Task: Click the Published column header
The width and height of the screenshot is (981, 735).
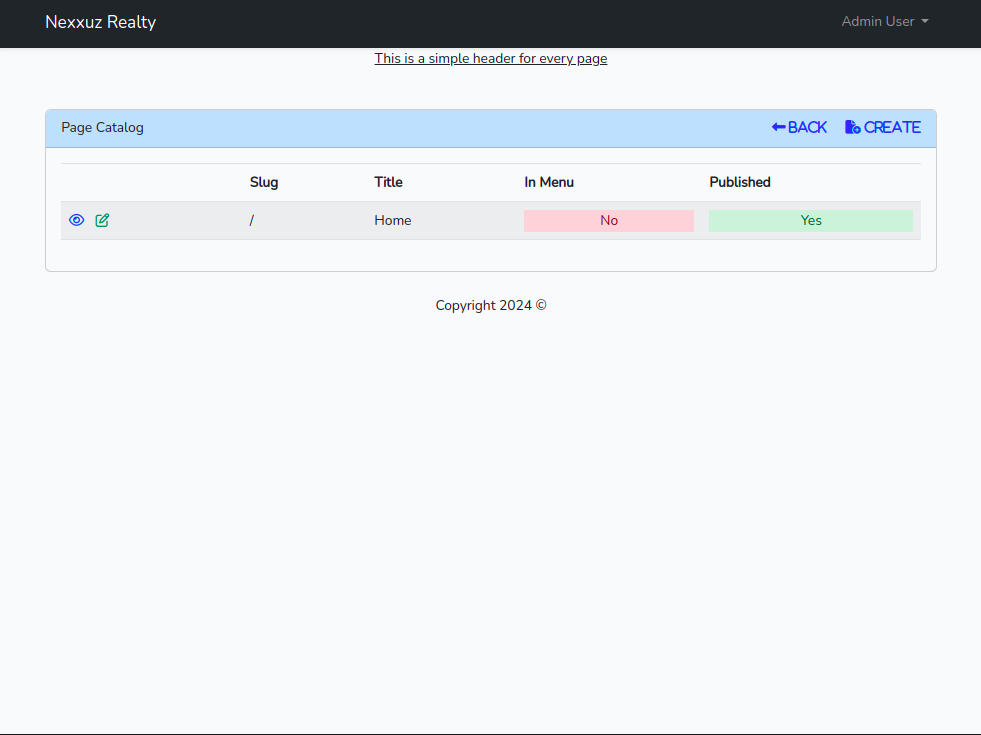Action: point(739,182)
